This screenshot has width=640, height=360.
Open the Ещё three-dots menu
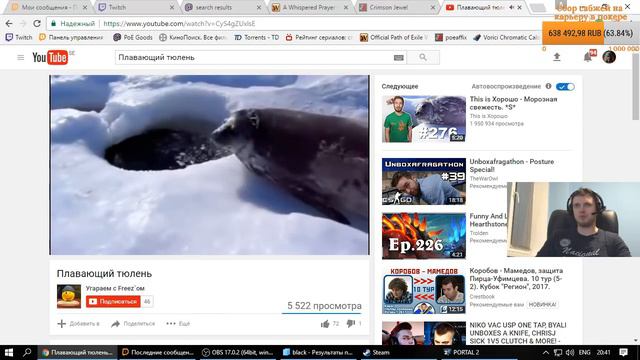pos(171,324)
